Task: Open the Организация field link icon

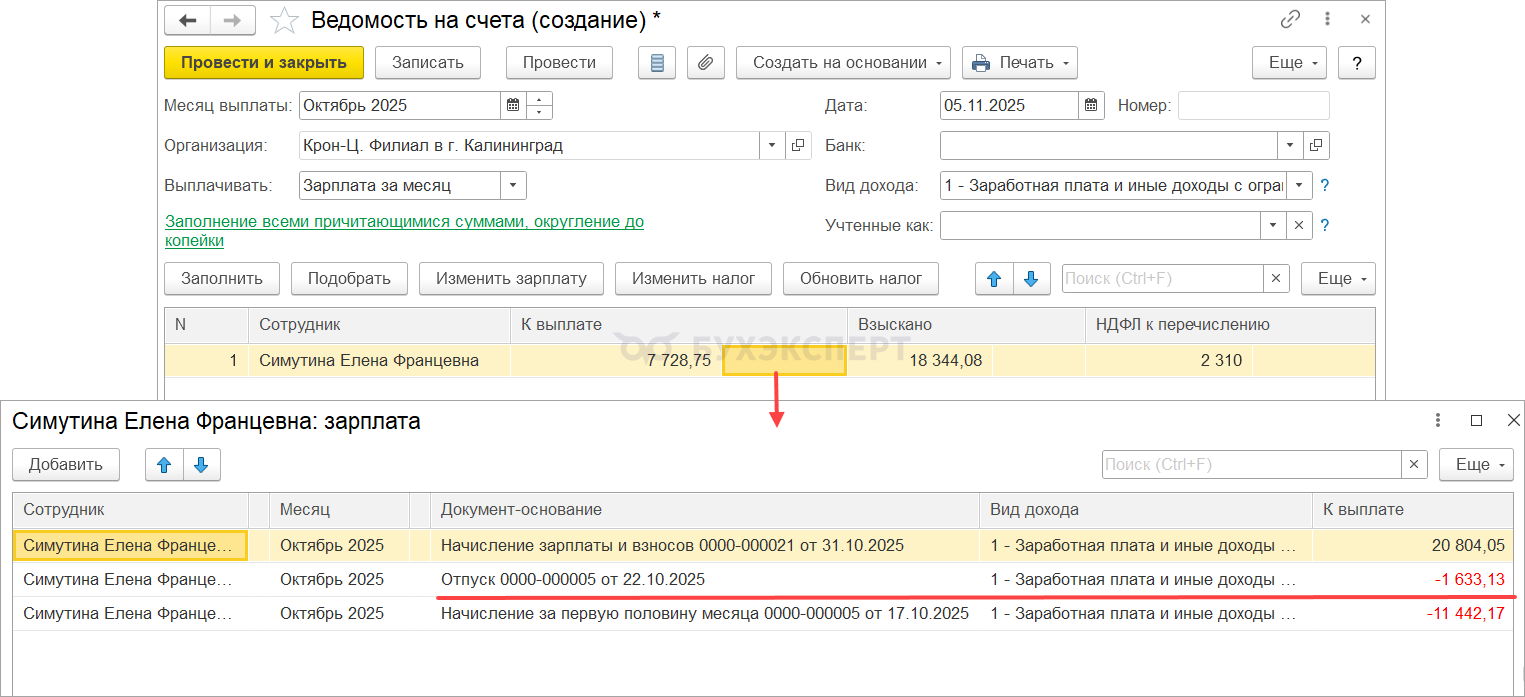Action: 798,146
